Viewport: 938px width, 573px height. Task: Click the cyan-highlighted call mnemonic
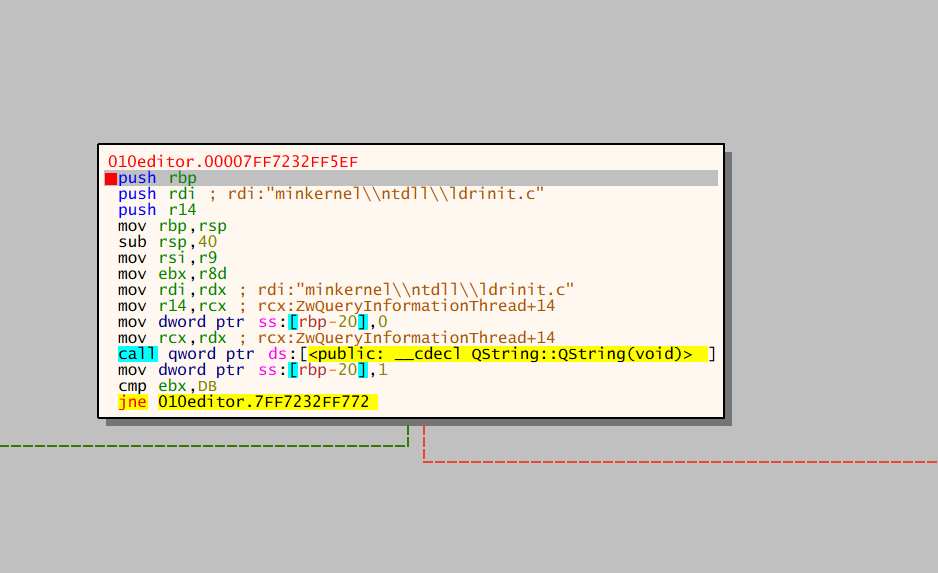pyautogui.click(x=137, y=354)
